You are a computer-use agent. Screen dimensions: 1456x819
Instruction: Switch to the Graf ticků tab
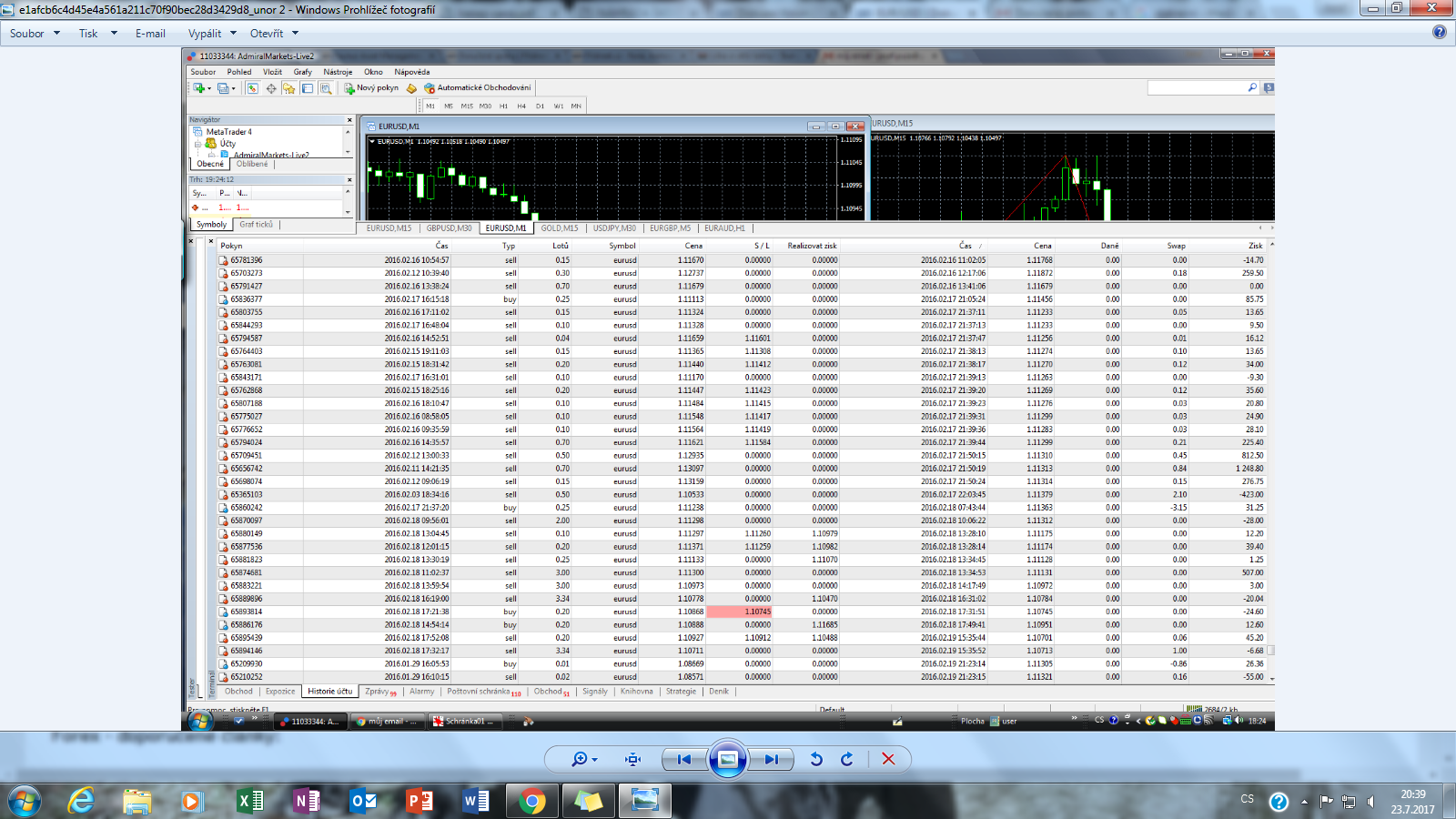point(256,224)
